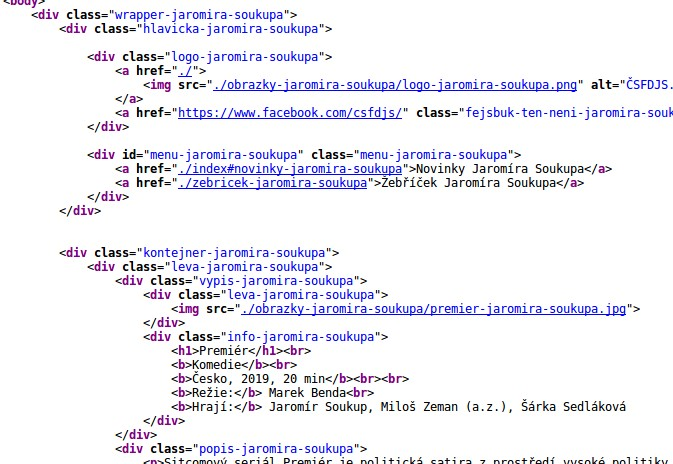Click the alt attribute value "ČSFDJS."
The width and height of the screenshot is (673, 464).
[x=649, y=85]
